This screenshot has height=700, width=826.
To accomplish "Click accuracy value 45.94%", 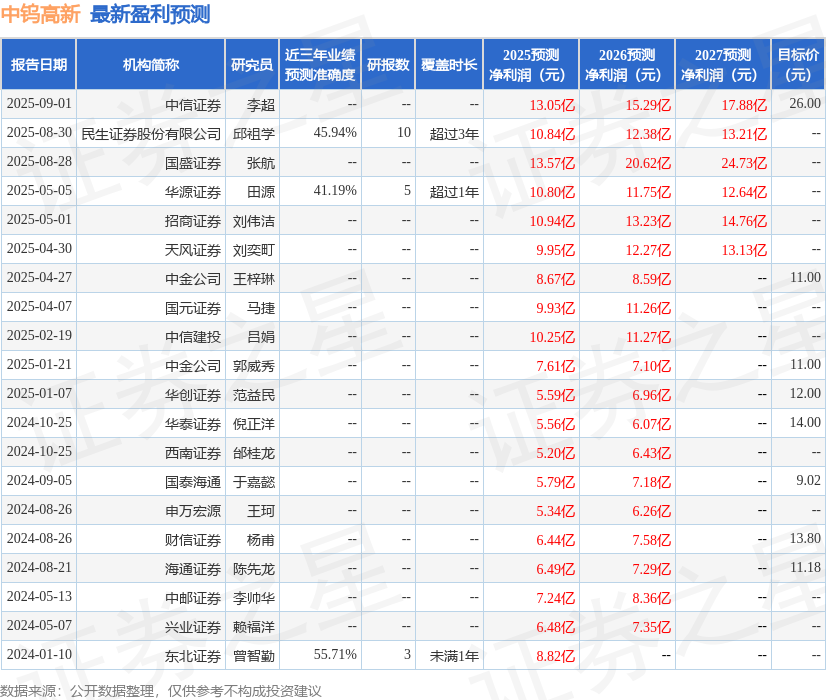I will coord(335,132).
